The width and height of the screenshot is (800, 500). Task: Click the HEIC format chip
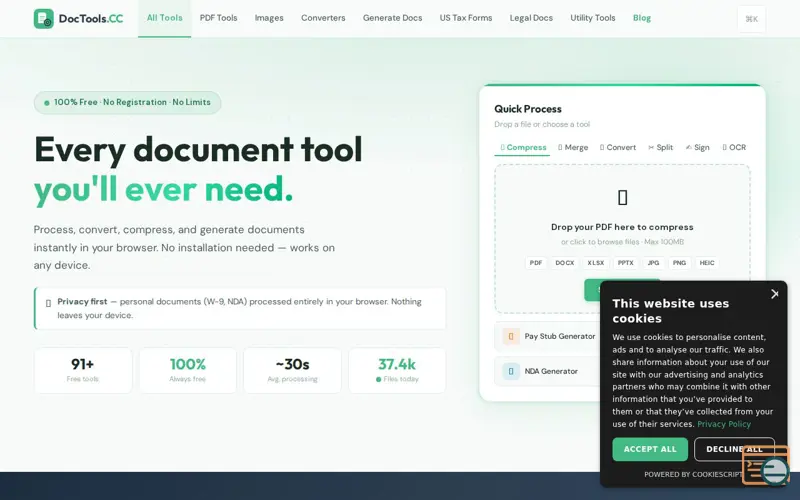(x=707, y=263)
